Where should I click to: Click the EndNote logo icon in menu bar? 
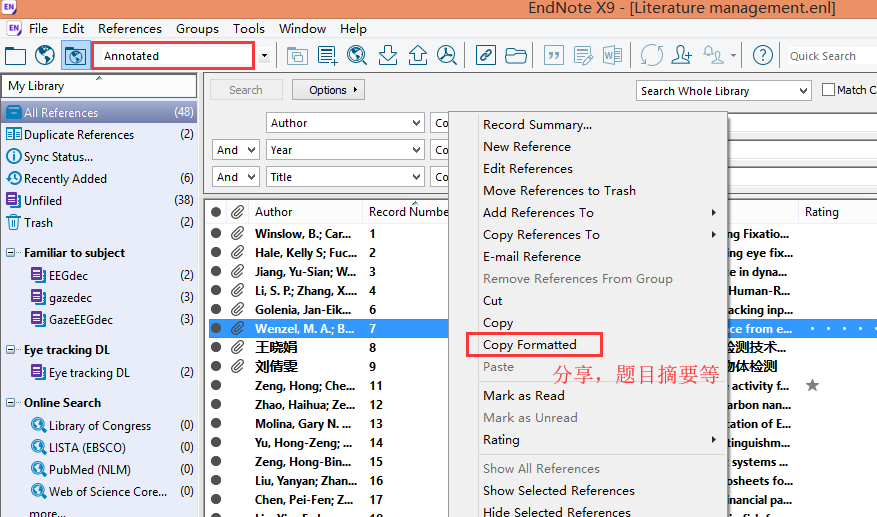click(14, 29)
